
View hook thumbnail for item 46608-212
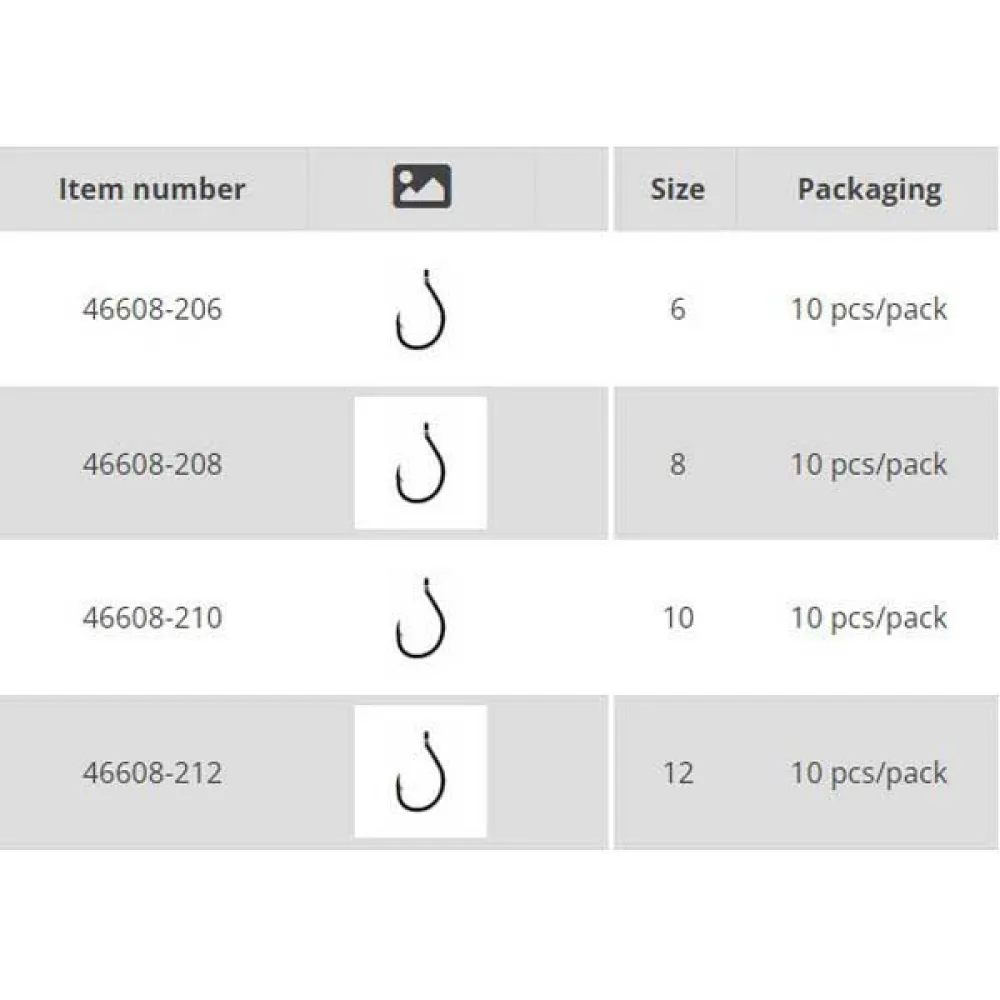(420, 771)
